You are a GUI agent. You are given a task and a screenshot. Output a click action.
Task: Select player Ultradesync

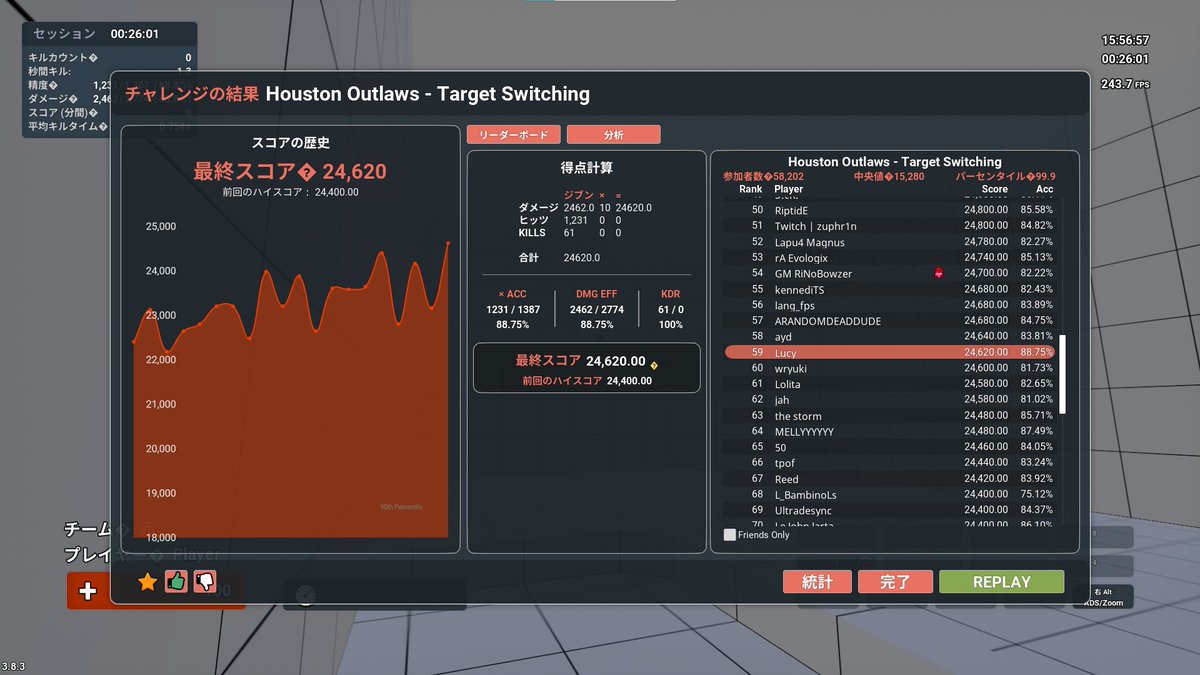tap(889, 511)
